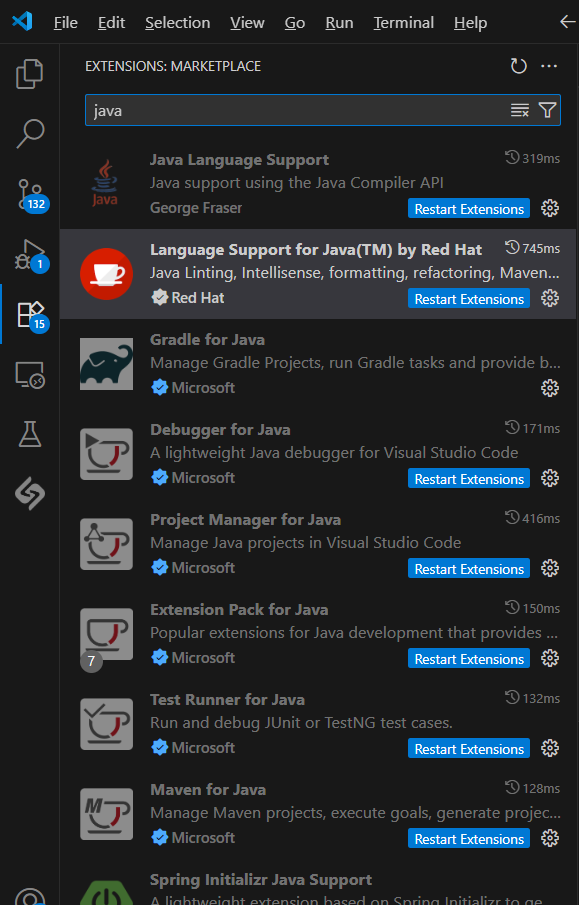Open manage gear for Maven for Java
This screenshot has width=579, height=905.
550,839
